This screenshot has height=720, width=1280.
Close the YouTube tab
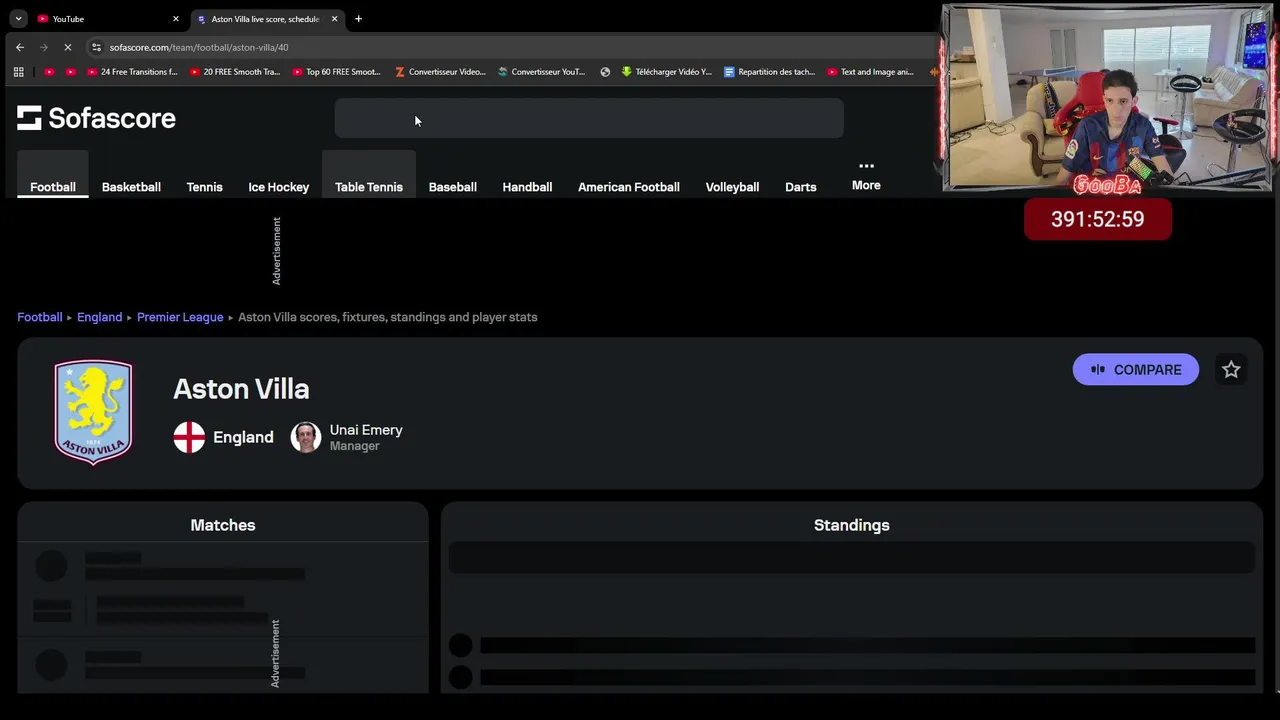click(x=176, y=19)
